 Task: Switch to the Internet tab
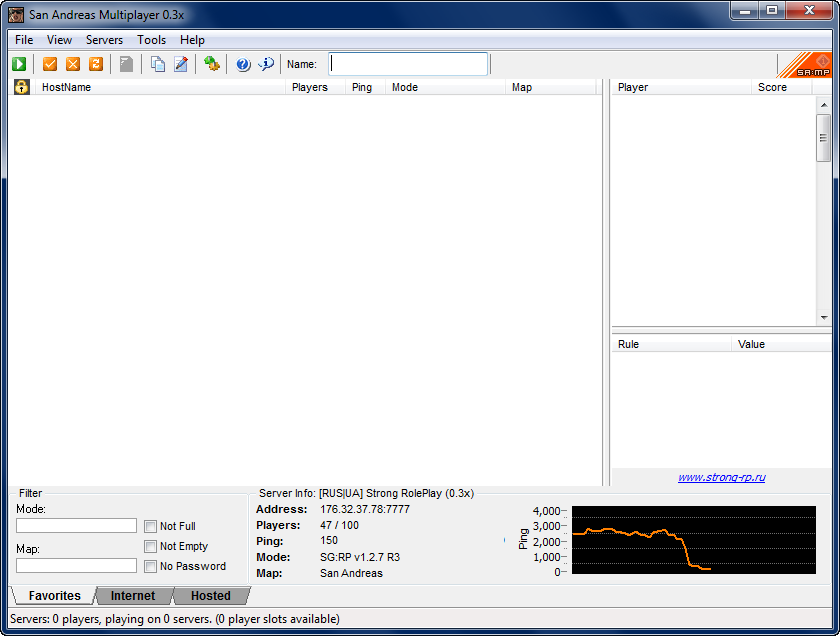tap(133, 596)
